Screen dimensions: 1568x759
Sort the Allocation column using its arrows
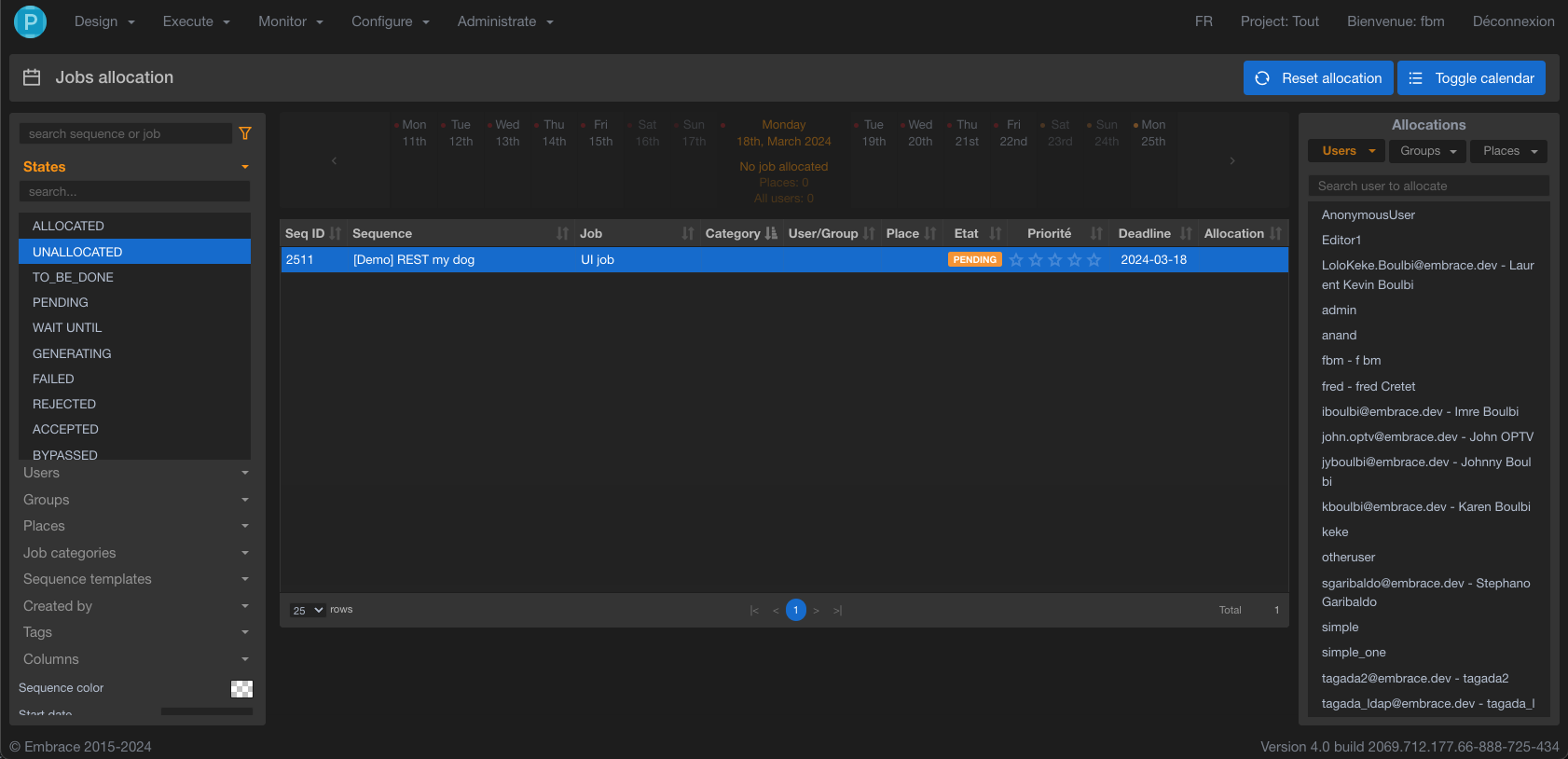point(1275,233)
